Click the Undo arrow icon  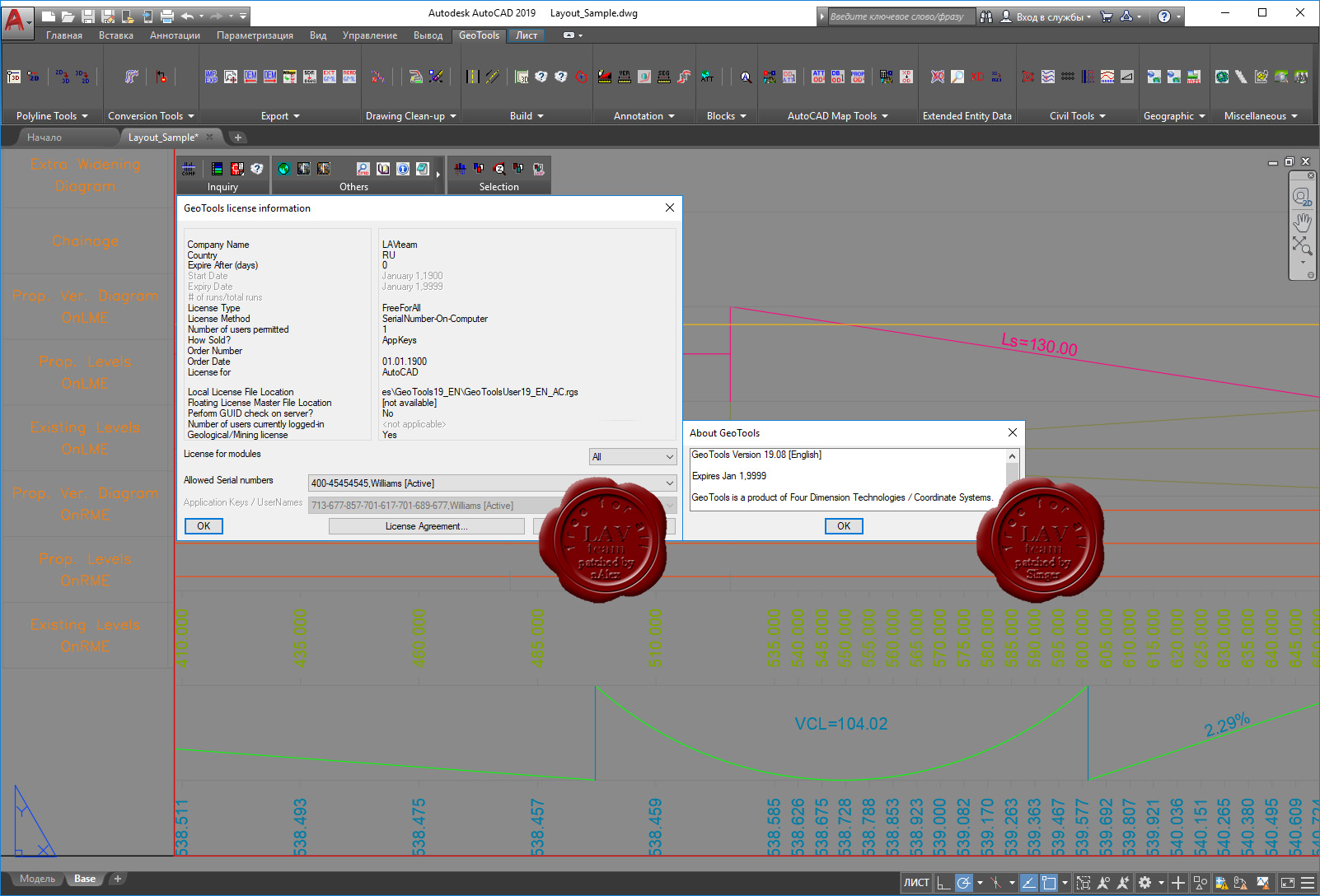pos(187,16)
